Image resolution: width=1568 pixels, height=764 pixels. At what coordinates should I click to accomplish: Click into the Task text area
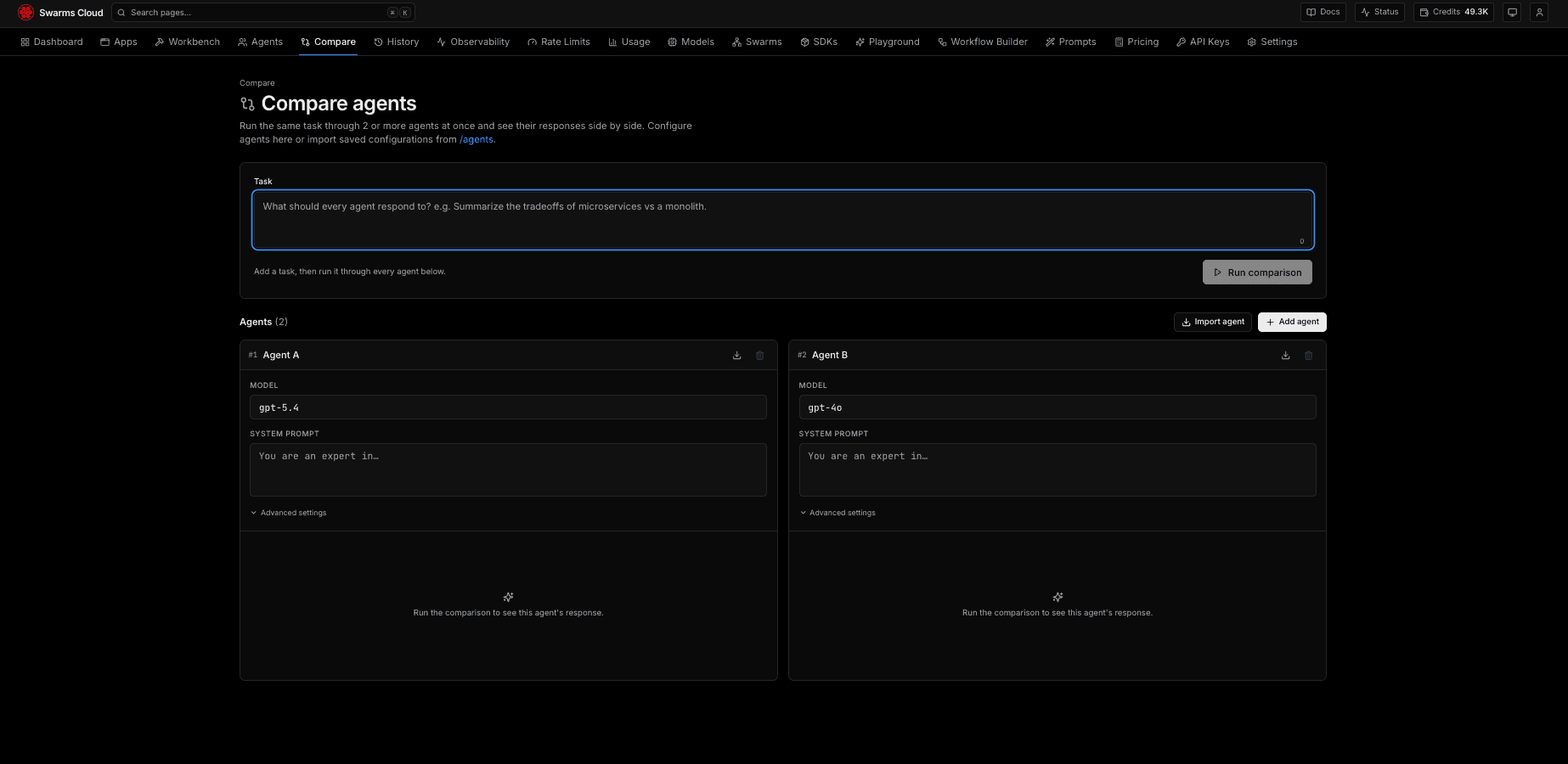tap(783, 220)
